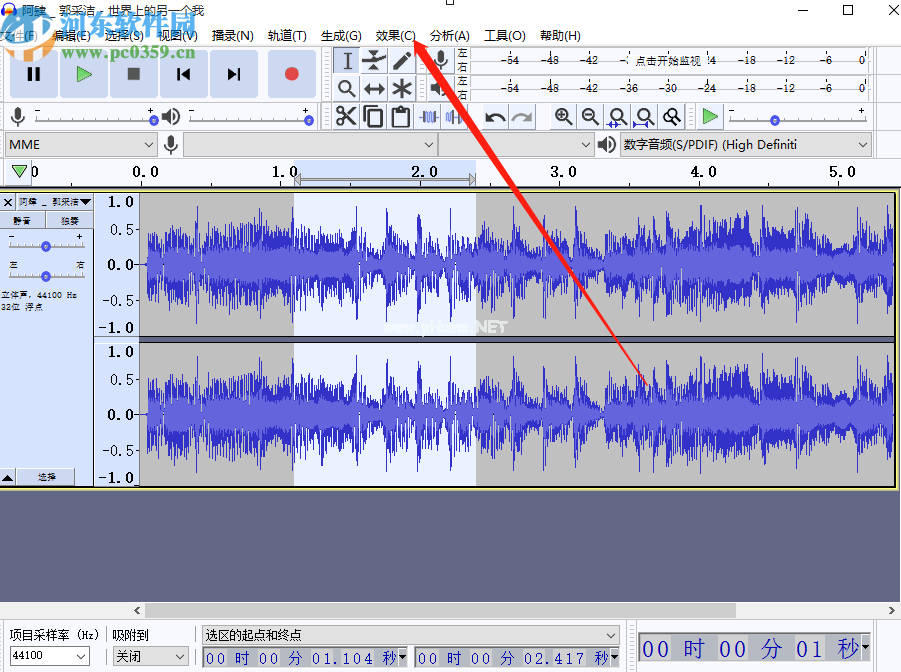Expand the 数字音频(S/PDIF) playback device dropdown
This screenshot has width=901, height=672.
click(746, 145)
